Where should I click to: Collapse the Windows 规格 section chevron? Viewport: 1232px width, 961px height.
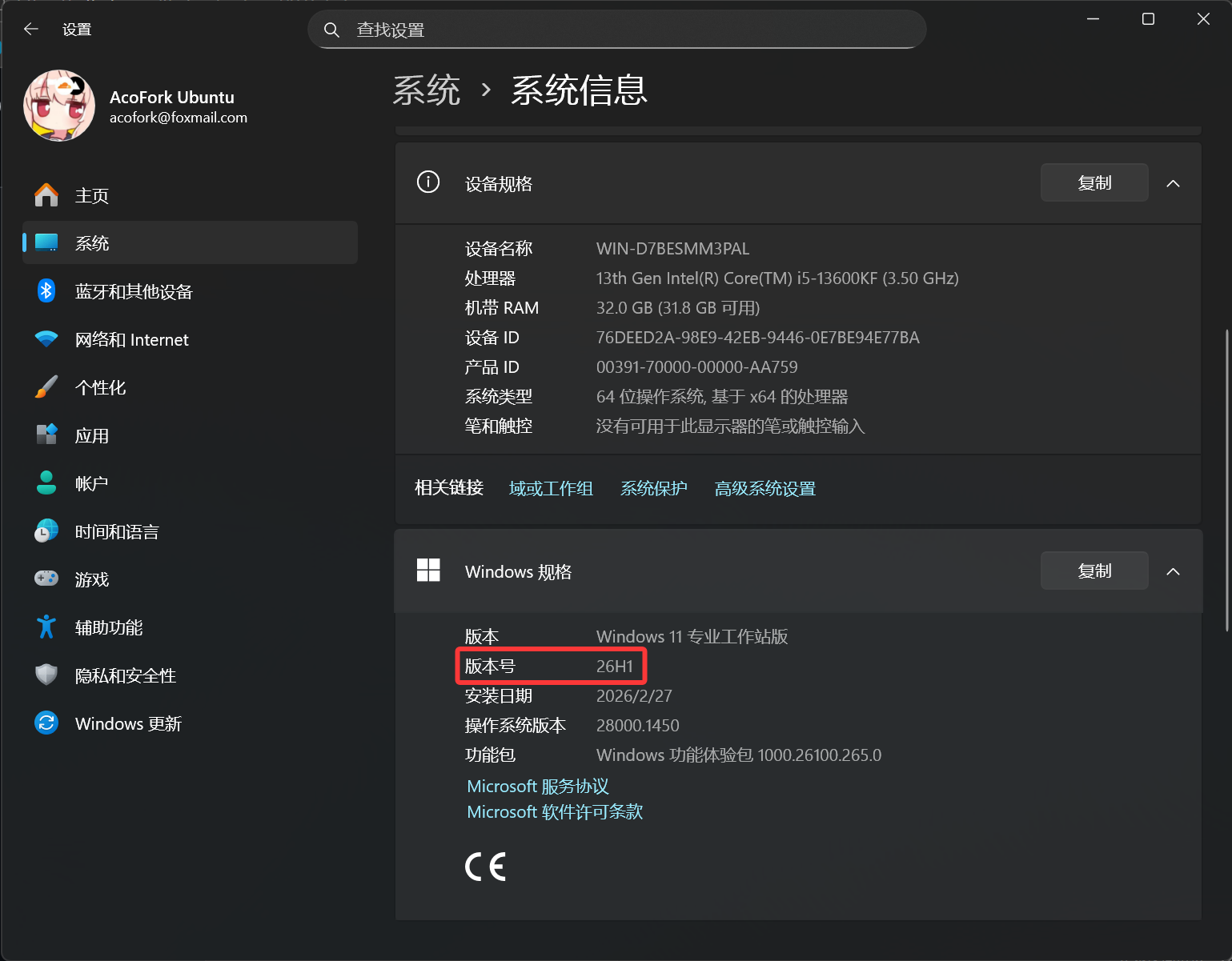pos(1173,571)
